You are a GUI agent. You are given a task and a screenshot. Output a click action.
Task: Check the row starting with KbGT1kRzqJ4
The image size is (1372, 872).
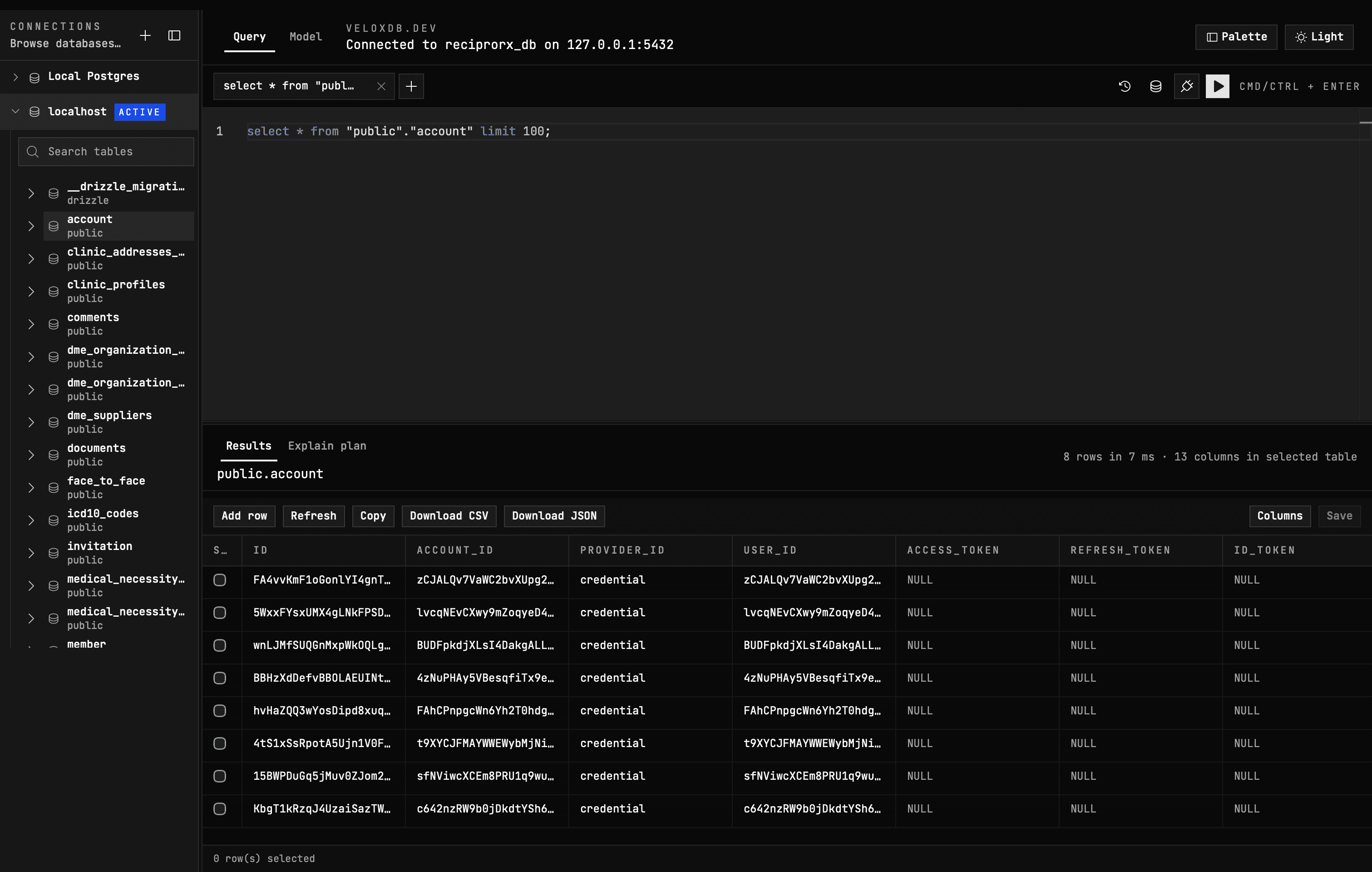pos(221,809)
